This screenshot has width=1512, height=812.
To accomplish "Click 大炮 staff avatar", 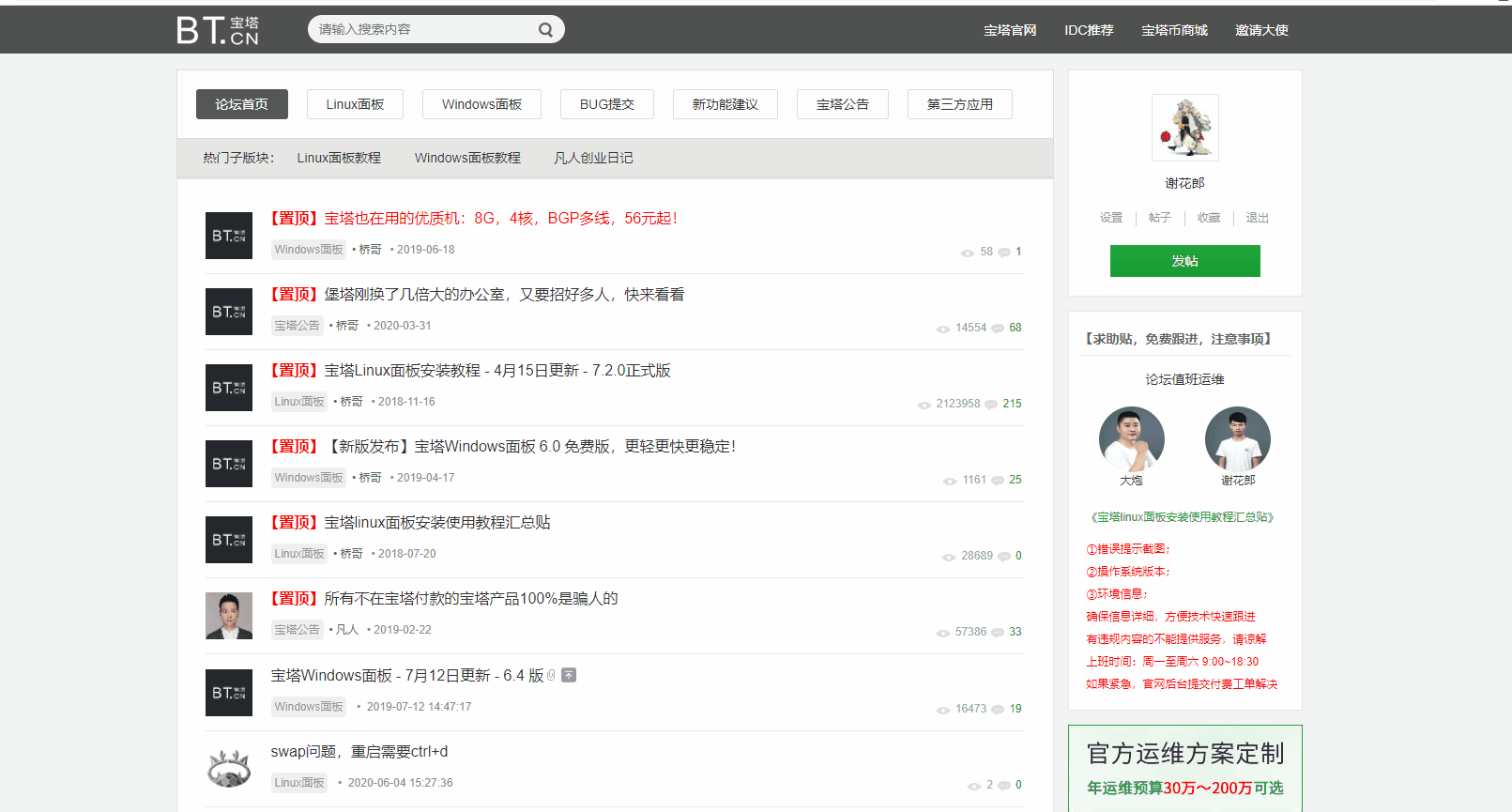I will (1132, 439).
